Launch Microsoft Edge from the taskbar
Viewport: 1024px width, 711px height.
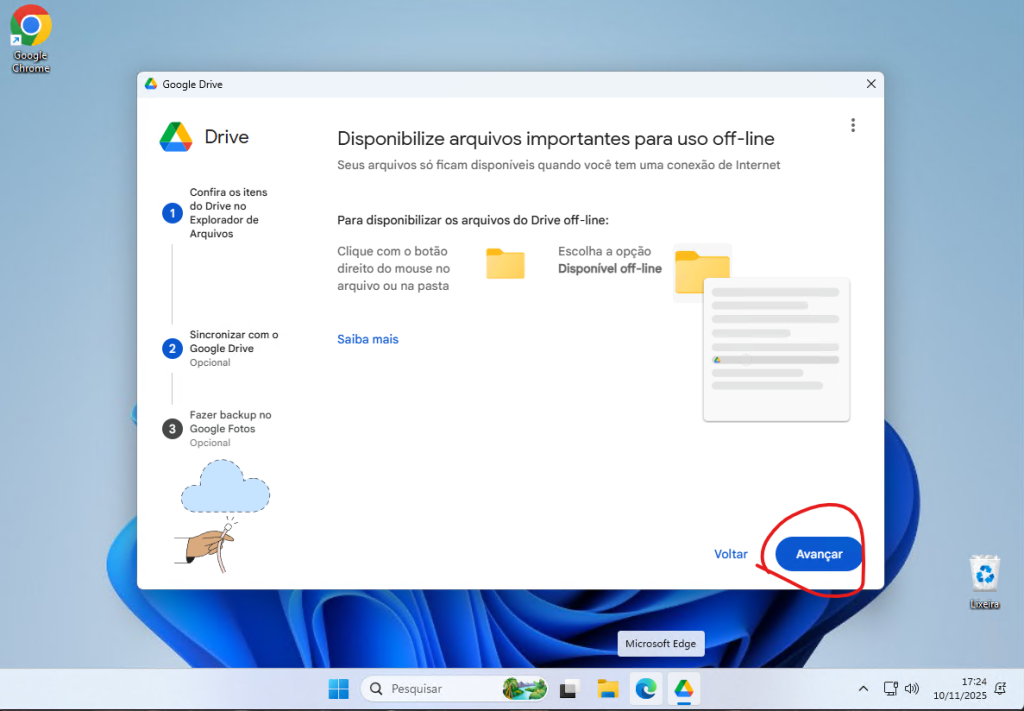pyautogui.click(x=646, y=689)
